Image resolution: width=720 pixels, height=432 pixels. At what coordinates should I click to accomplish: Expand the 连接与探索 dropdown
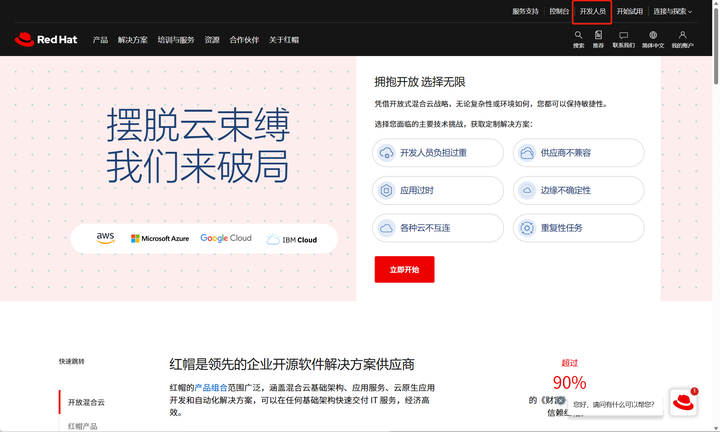673,11
